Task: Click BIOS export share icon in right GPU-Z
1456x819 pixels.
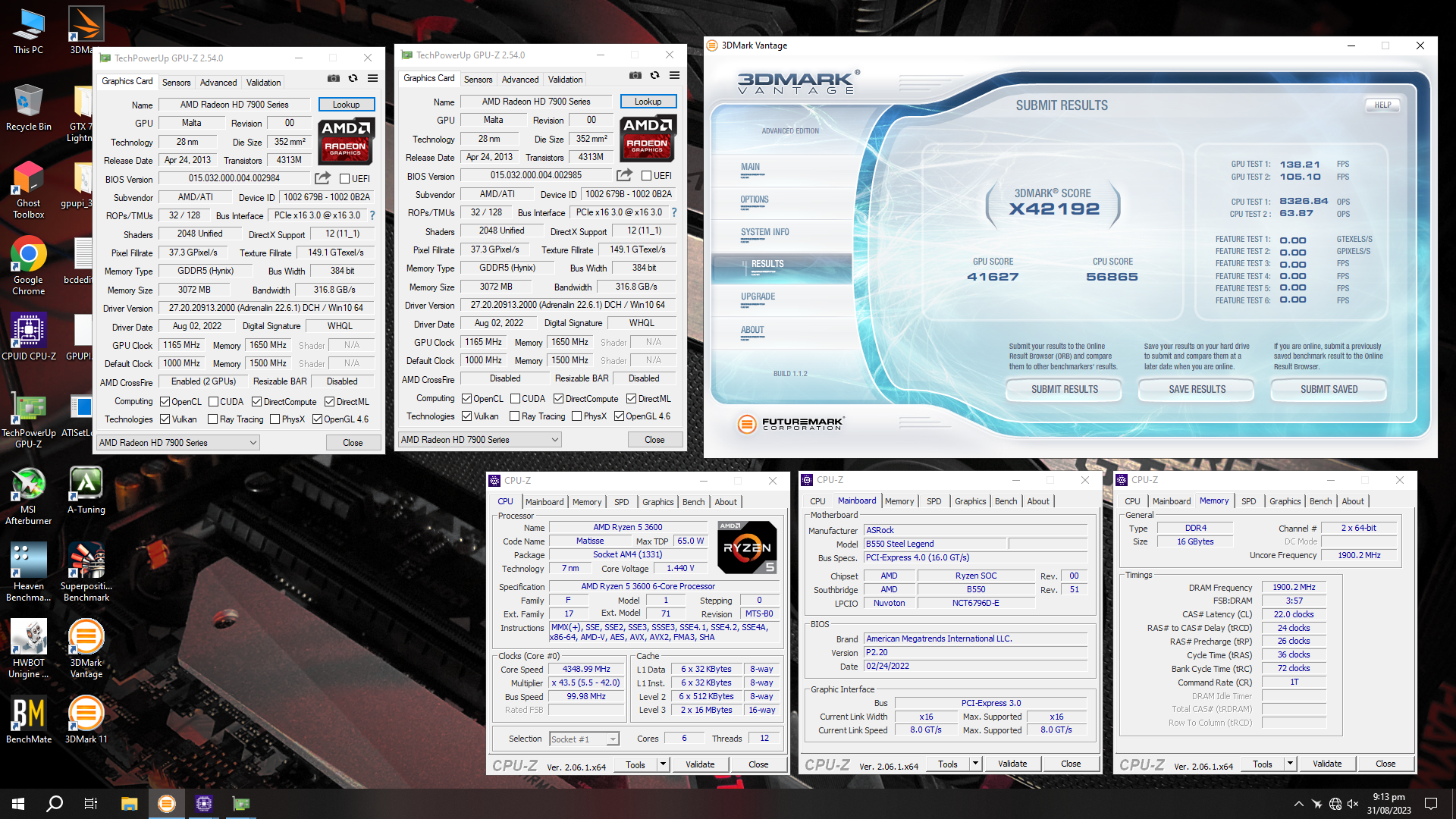Action: [x=624, y=175]
